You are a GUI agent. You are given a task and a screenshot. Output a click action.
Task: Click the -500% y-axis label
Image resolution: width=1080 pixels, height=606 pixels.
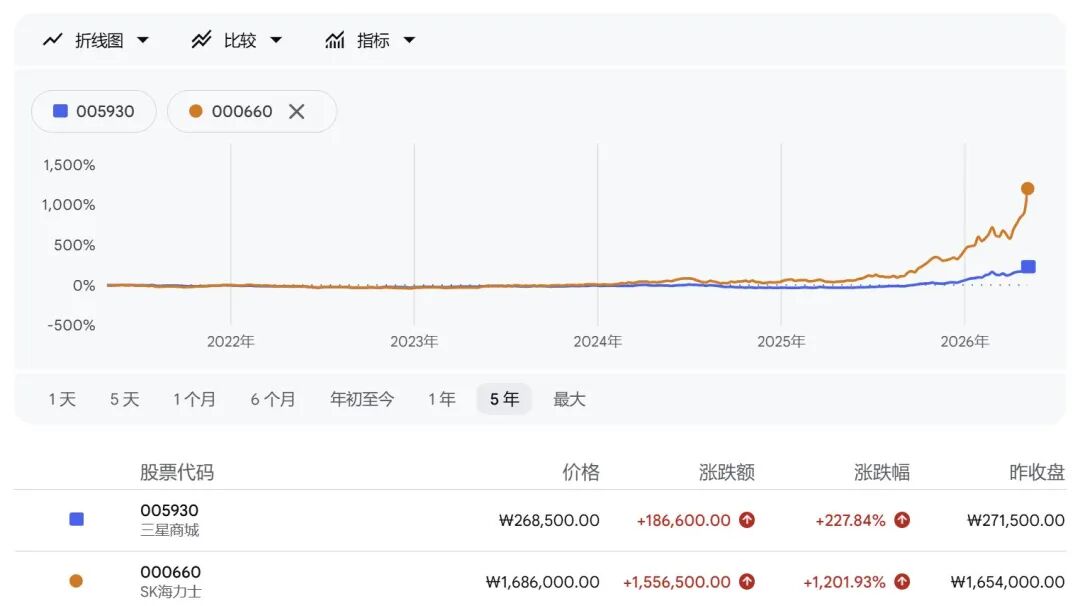click(x=71, y=325)
